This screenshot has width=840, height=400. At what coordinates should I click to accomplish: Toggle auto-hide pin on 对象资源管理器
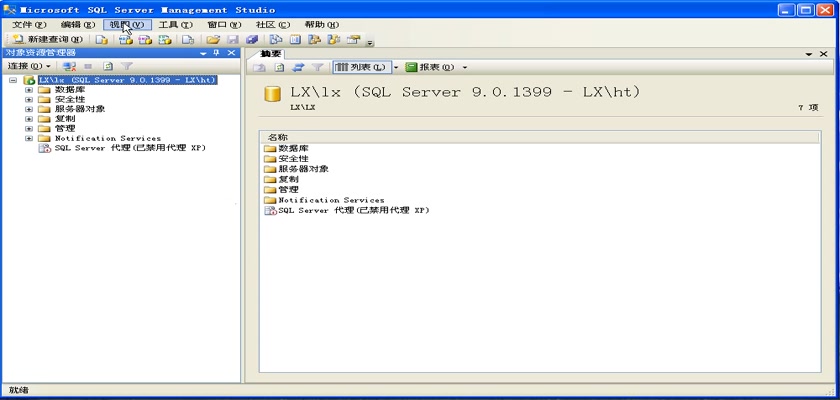[x=216, y=52]
